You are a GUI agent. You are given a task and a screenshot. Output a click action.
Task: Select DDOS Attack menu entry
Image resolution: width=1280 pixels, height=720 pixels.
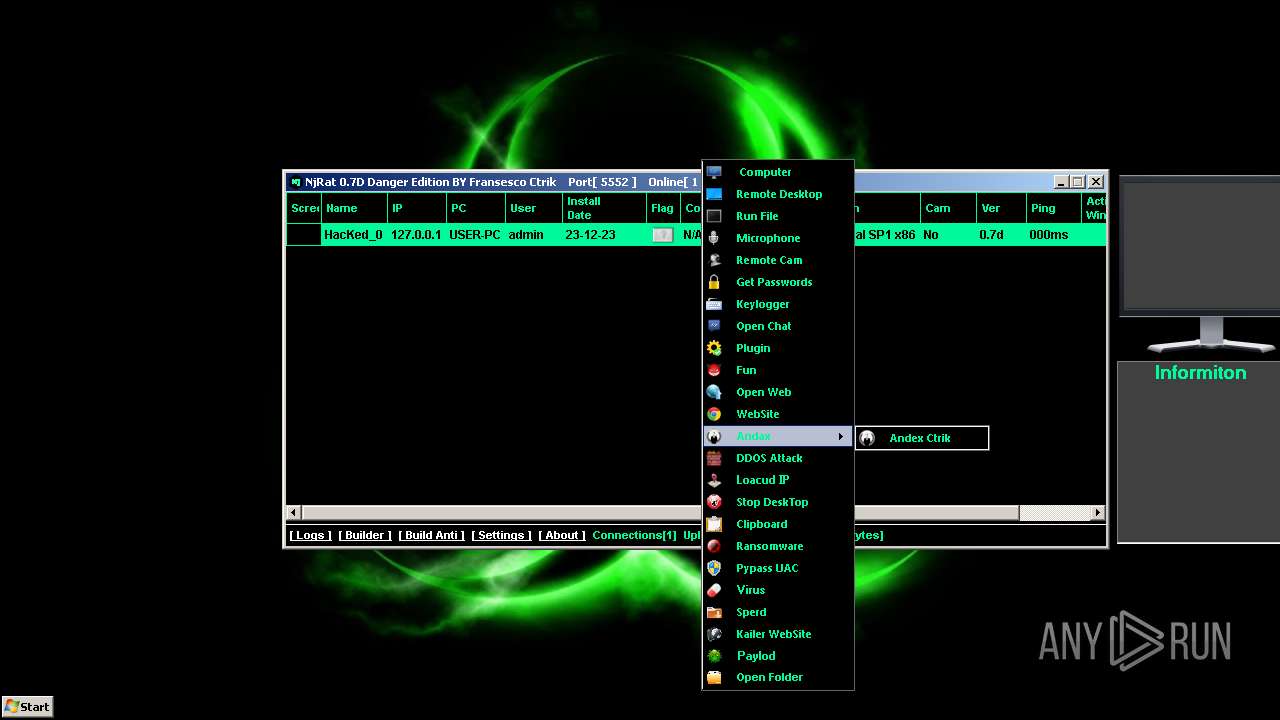coord(778,458)
